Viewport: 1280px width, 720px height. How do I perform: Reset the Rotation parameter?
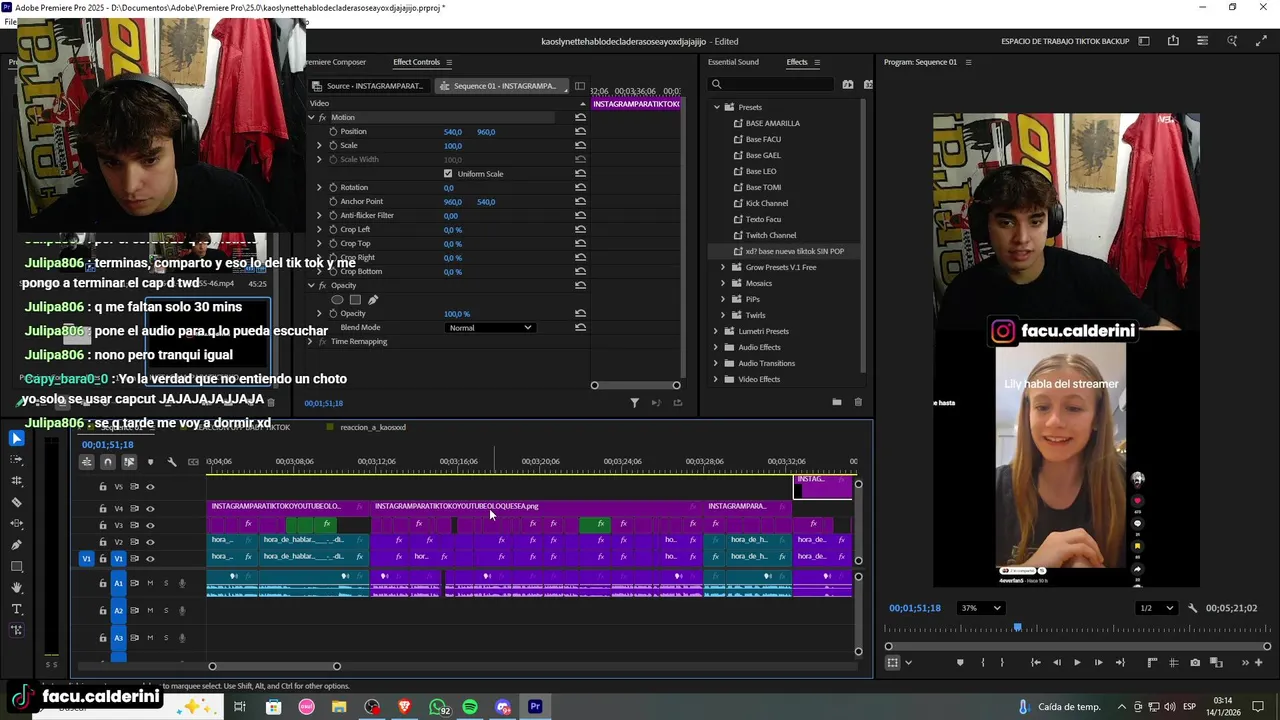click(x=580, y=188)
